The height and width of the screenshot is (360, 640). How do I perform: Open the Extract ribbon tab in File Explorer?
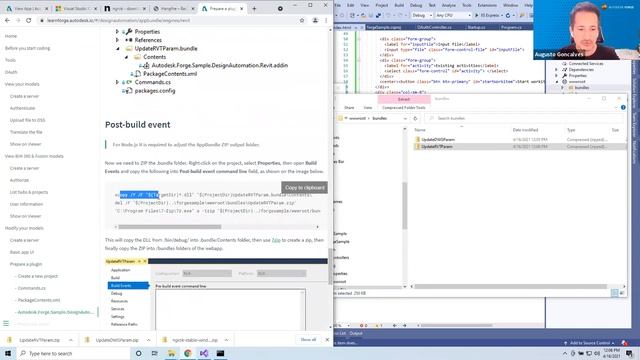[404, 99]
